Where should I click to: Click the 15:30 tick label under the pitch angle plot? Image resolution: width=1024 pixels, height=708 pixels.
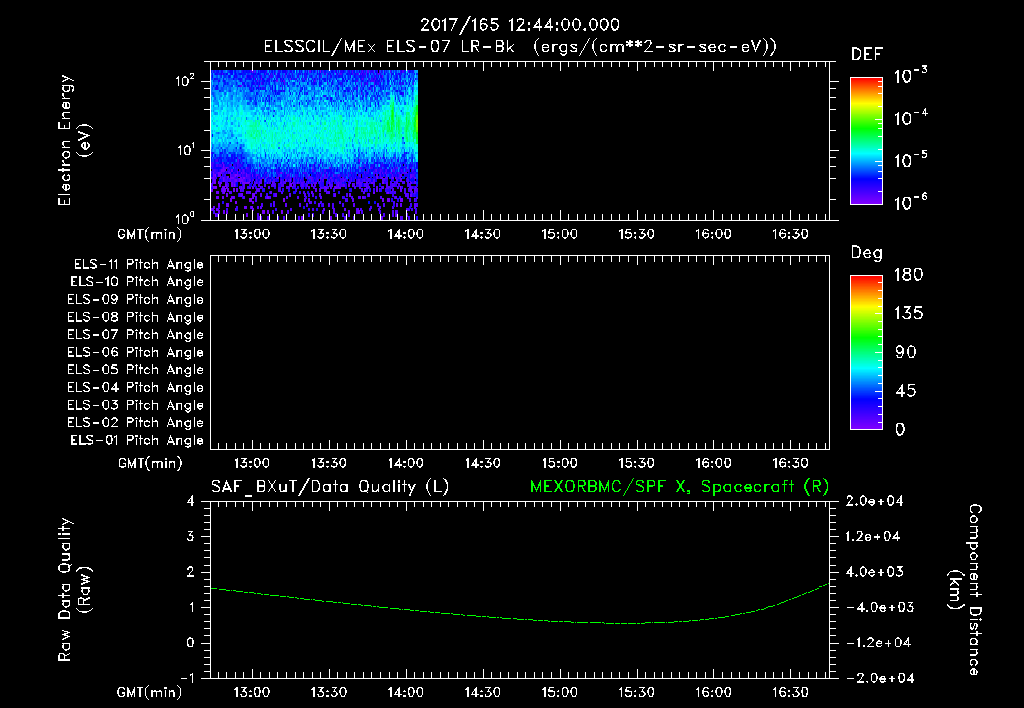[636, 463]
